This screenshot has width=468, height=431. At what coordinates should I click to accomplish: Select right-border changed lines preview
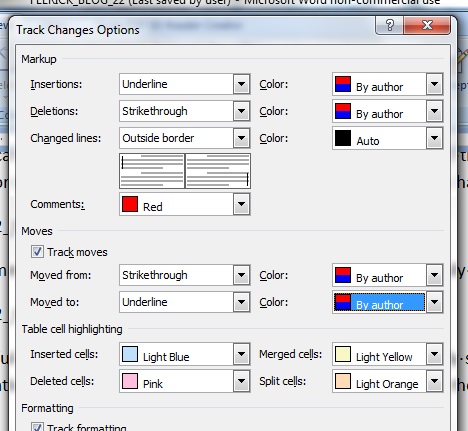click(x=218, y=171)
